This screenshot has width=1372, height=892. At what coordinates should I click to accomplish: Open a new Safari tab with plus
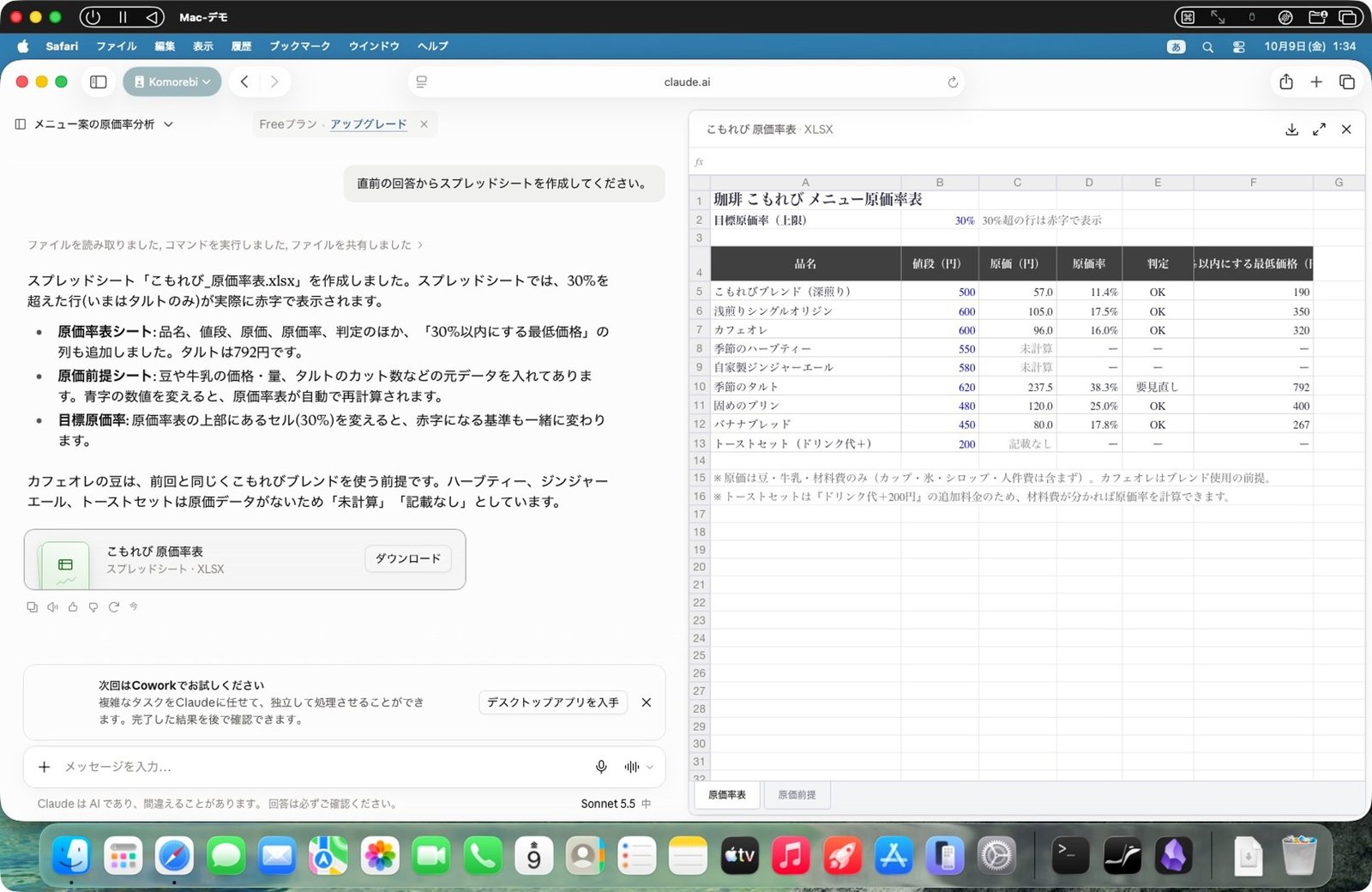coord(1316,82)
